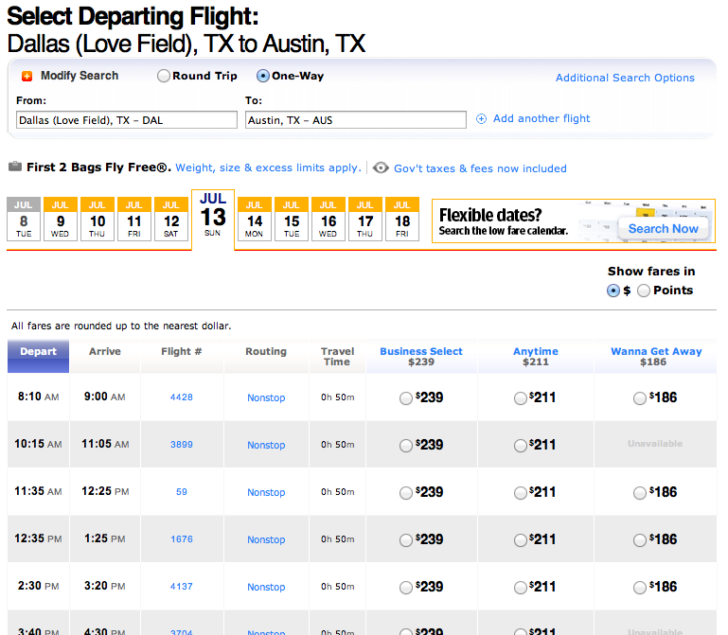Click Nonstop routing for the 12:35 PM flight

click(266, 540)
